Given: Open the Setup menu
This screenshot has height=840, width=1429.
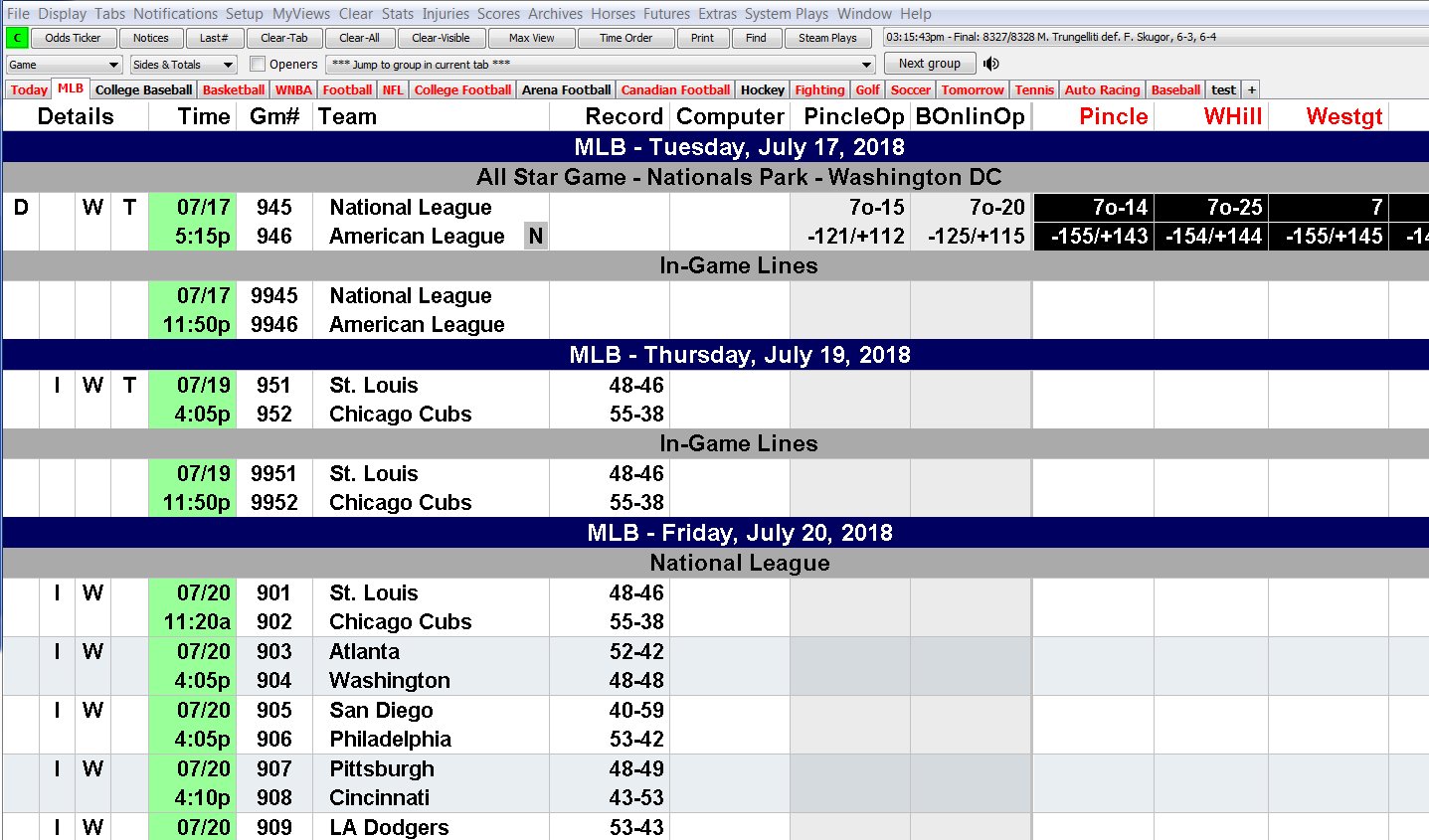Looking at the screenshot, I should pyautogui.click(x=242, y=13).
